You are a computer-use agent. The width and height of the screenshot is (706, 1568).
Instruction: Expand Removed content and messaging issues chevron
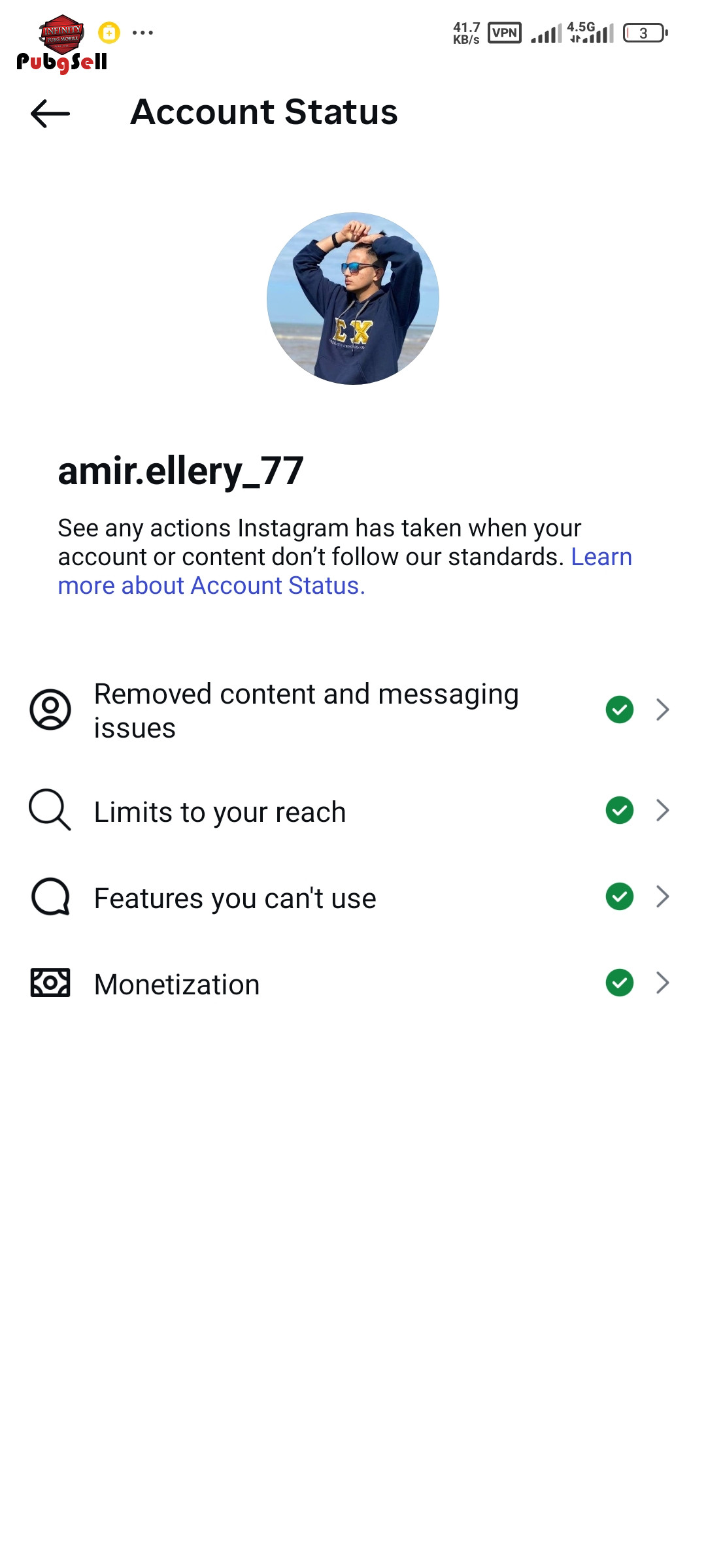(x=663, y=710)
